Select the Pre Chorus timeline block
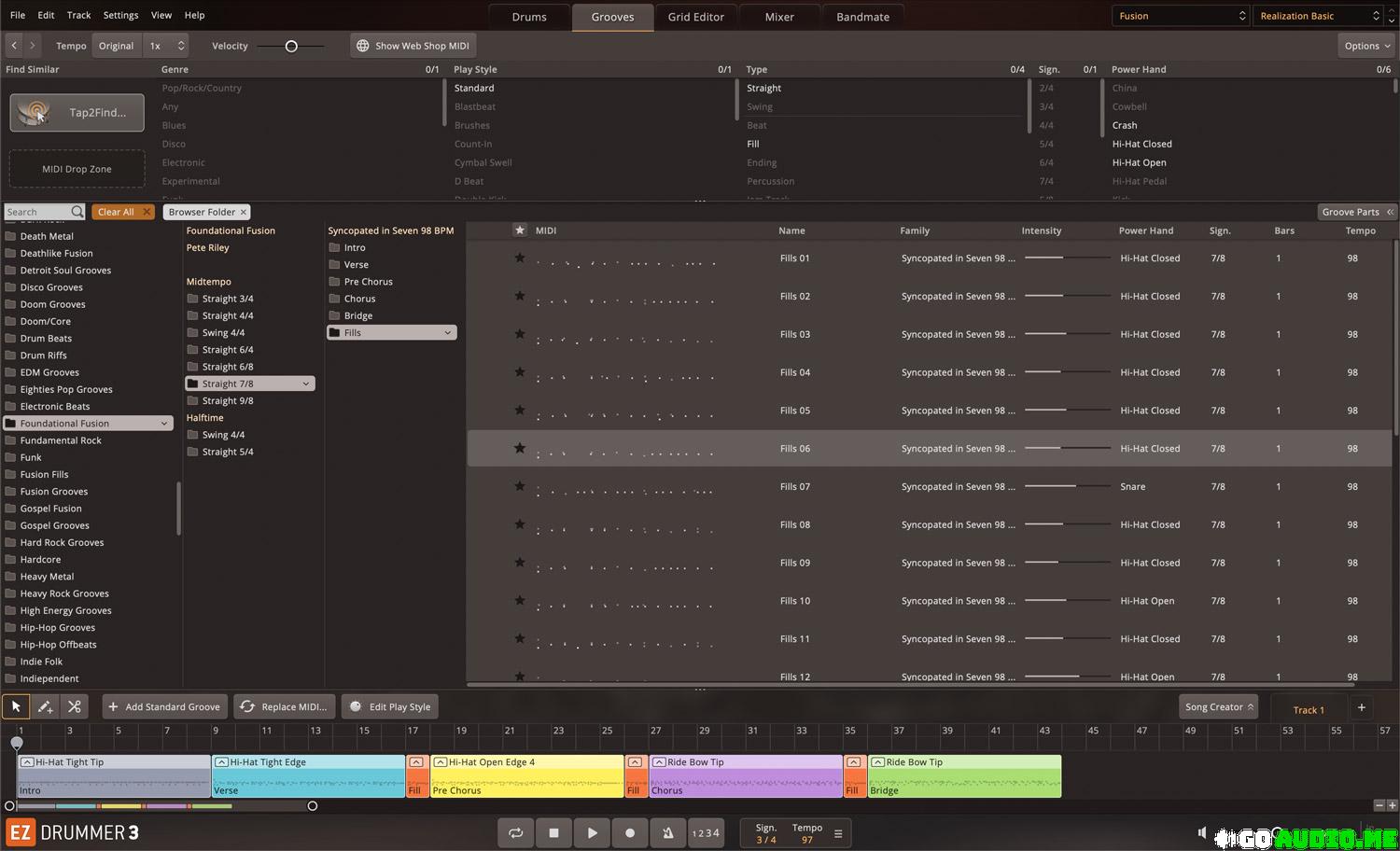 (526, 775)
